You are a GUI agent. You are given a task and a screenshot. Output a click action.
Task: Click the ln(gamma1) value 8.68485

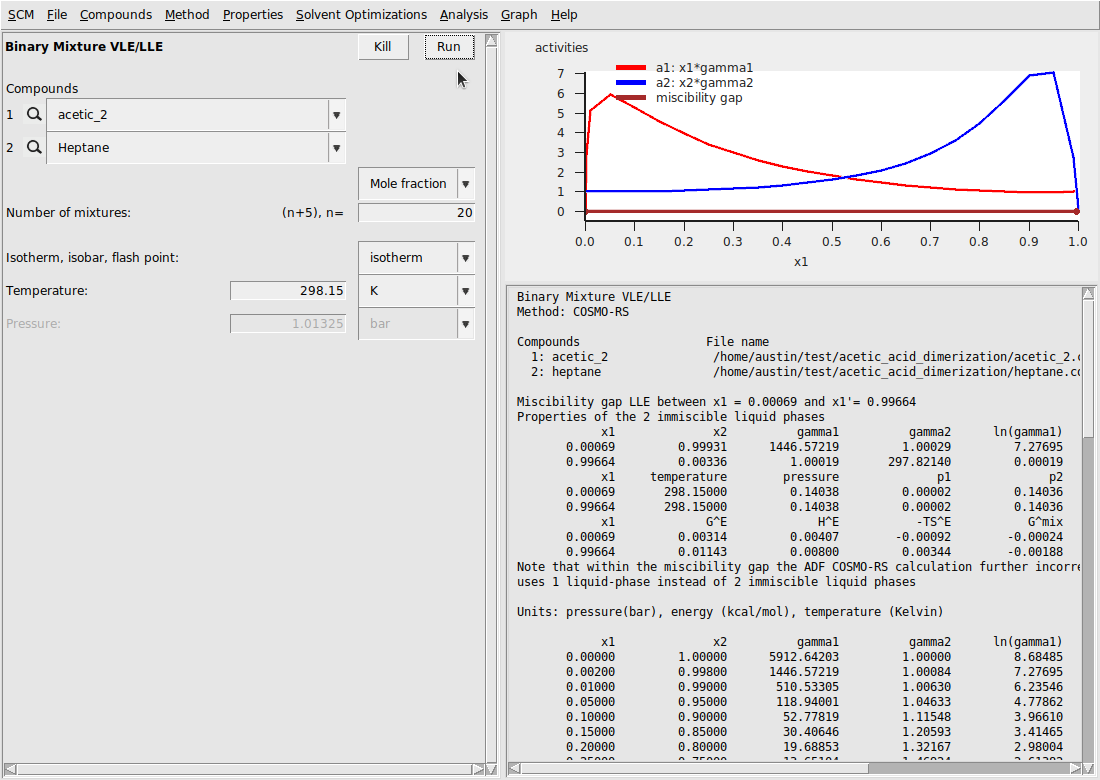pos(1038,657)
